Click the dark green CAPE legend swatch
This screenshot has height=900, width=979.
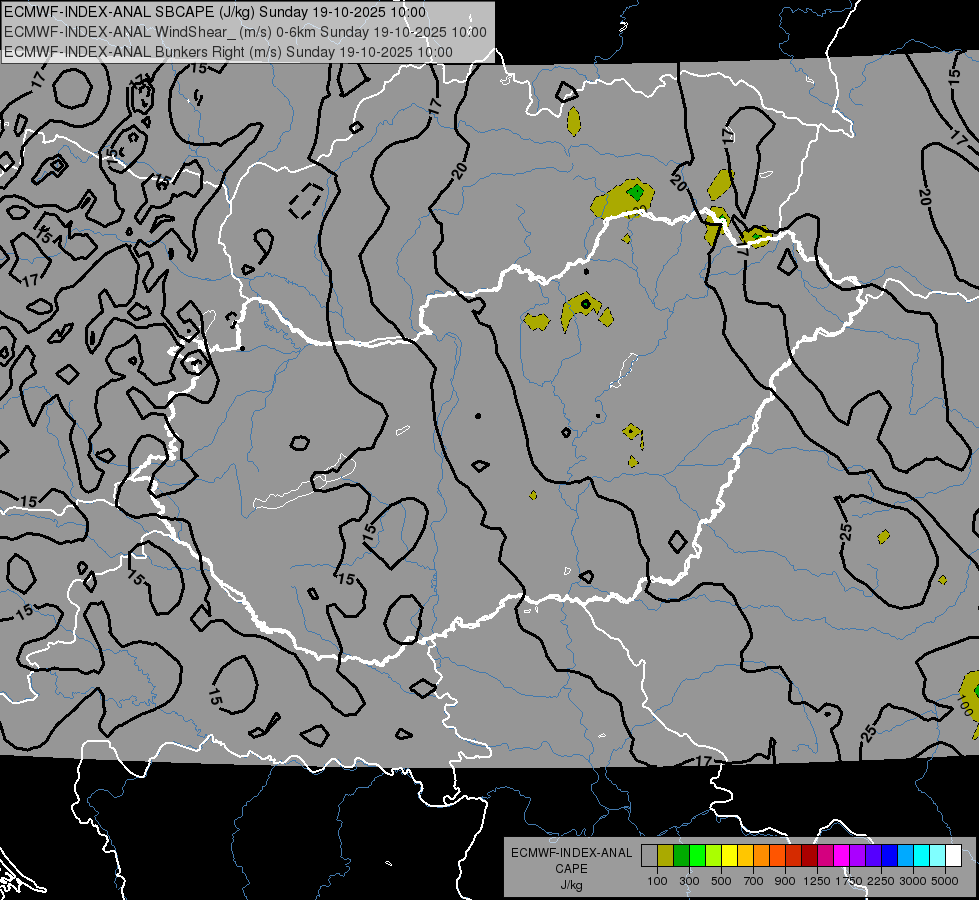(x=681, y=855)
